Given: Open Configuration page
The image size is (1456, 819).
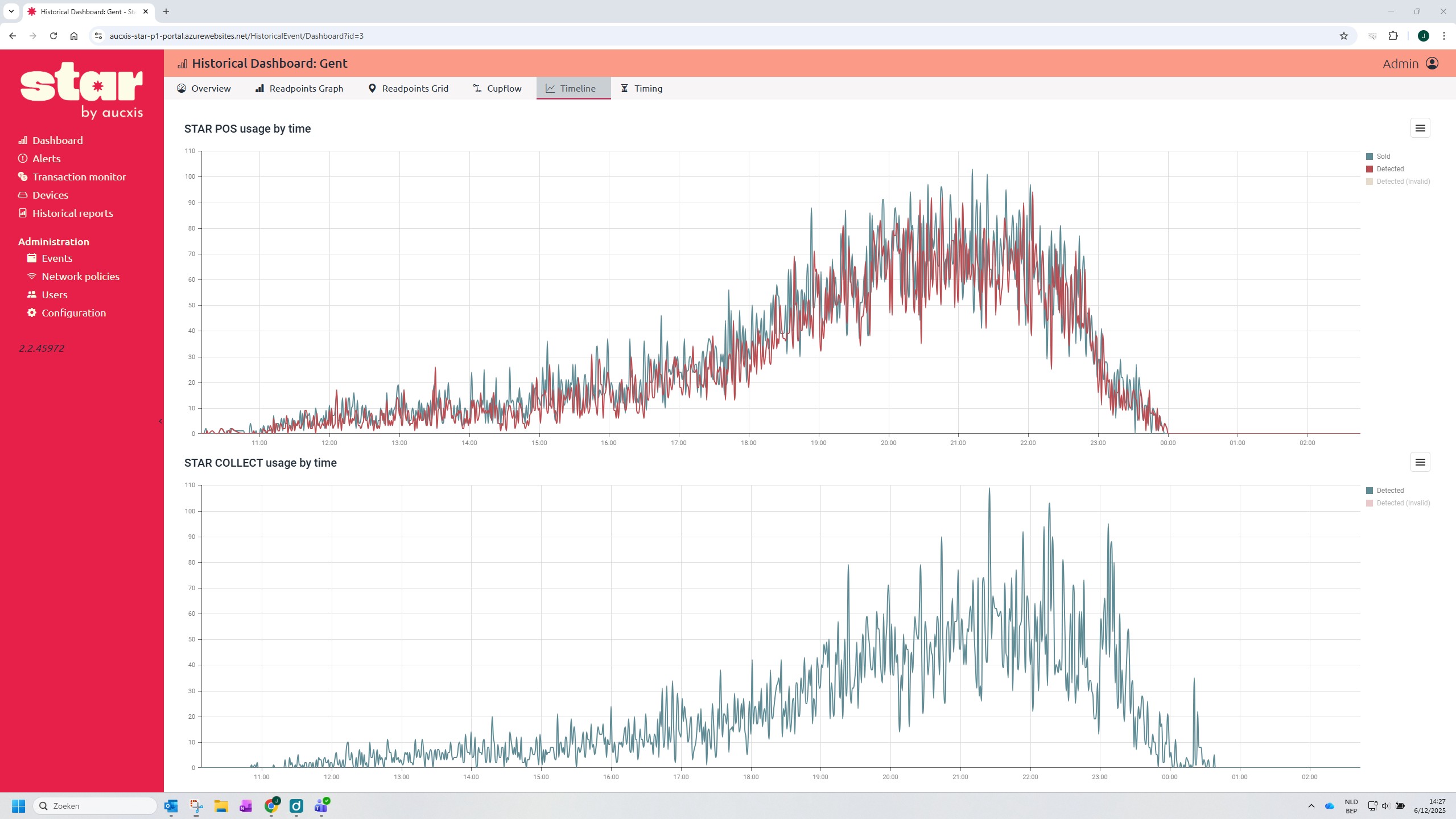Looking at the screenshot, I should 73,312.
